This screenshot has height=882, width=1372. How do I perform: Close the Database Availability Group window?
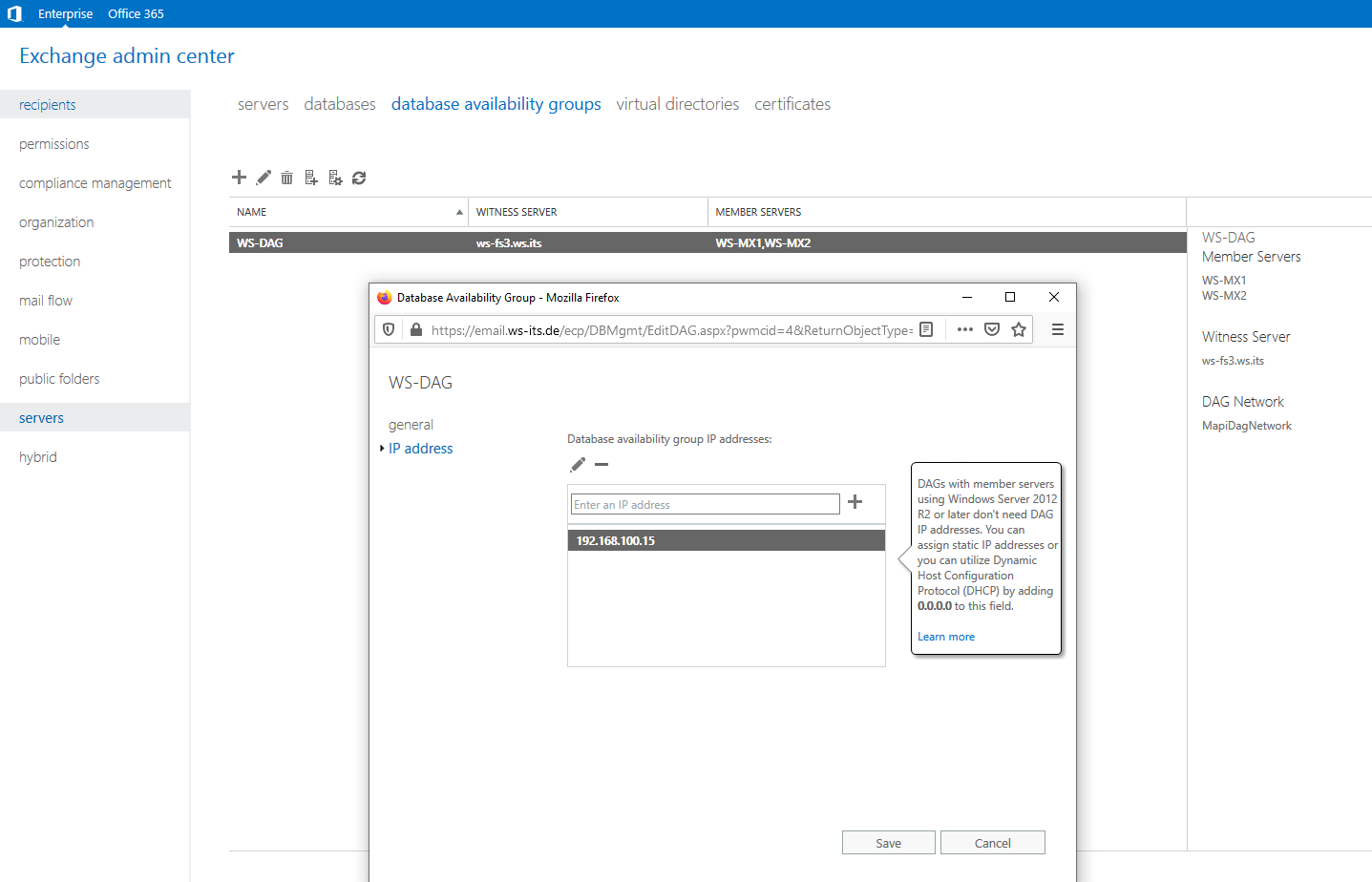click(x=1054, y=297)
